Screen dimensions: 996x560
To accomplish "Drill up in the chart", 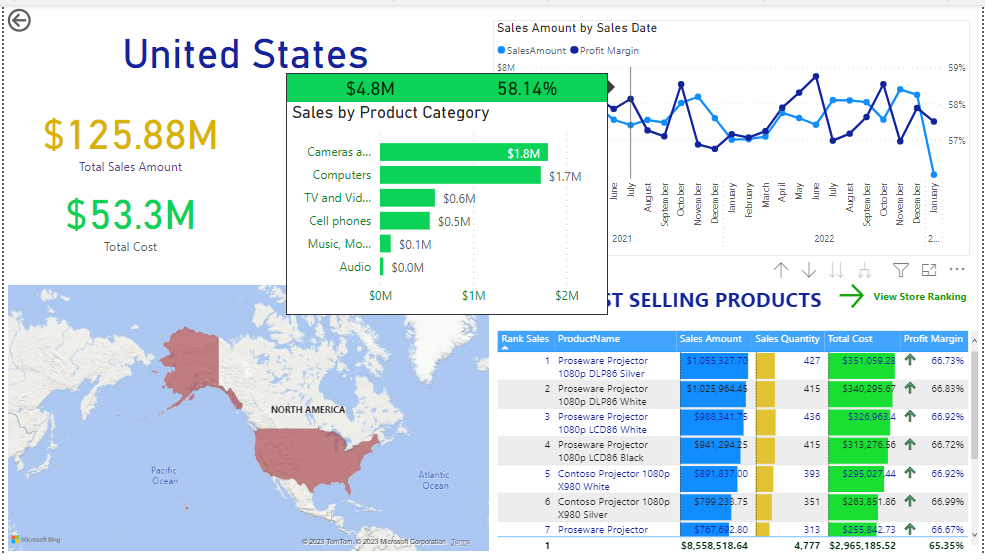I will tap(781, 270).
